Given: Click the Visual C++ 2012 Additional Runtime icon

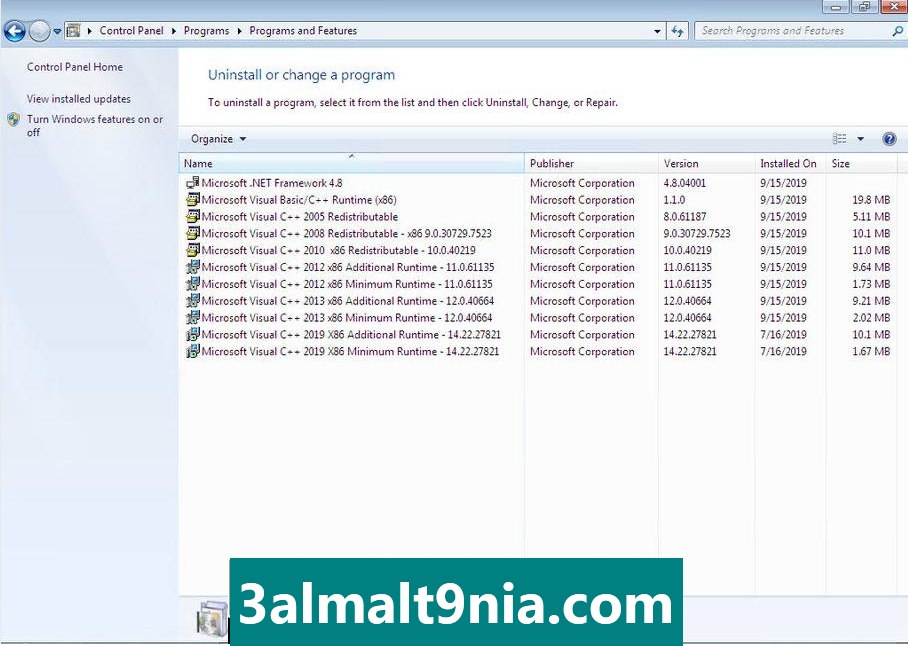Looking at the screenshot, I should pyautogui.click(x=192, y=267).
